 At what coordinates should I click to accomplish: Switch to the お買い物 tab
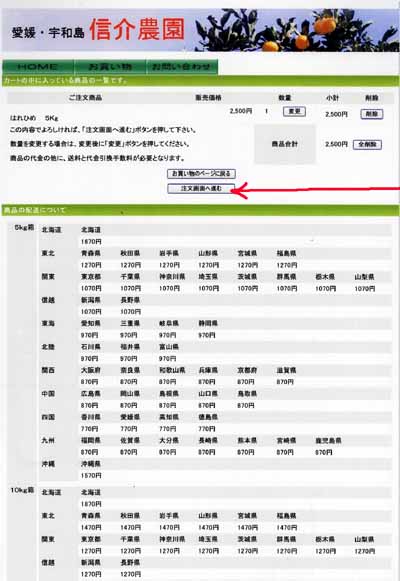(110, 67)
